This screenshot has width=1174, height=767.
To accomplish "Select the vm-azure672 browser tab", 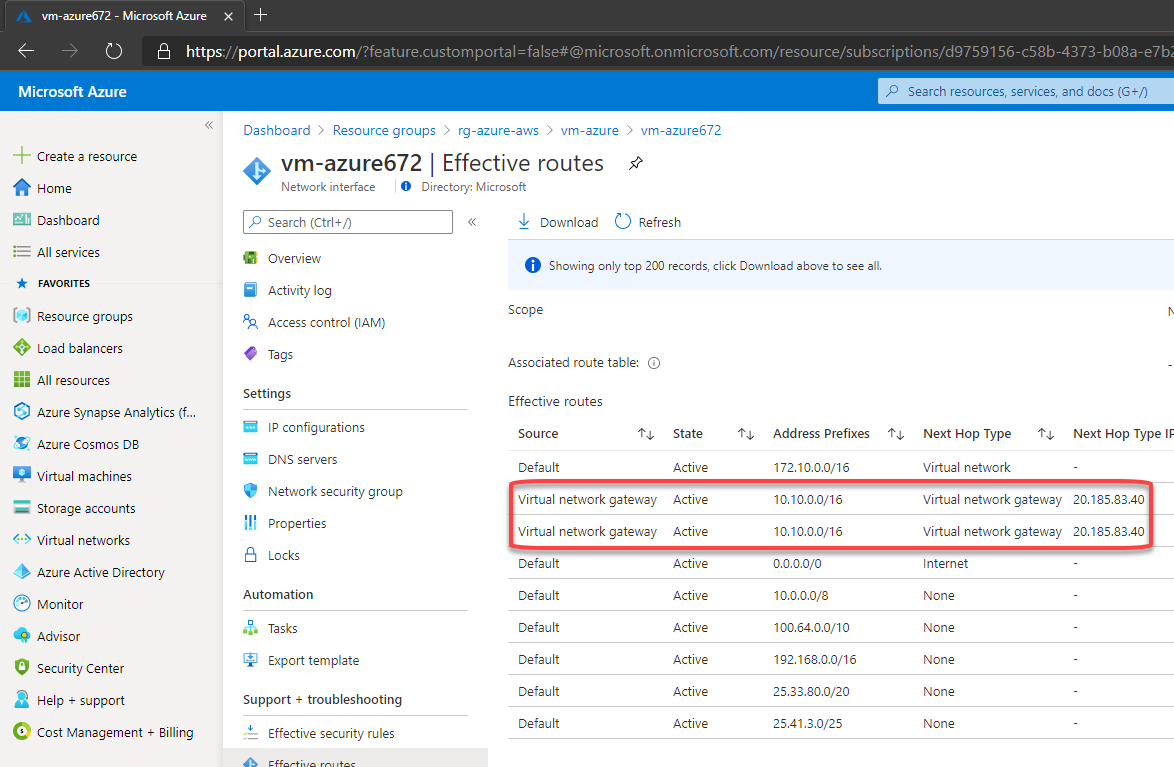I will 124,16.
